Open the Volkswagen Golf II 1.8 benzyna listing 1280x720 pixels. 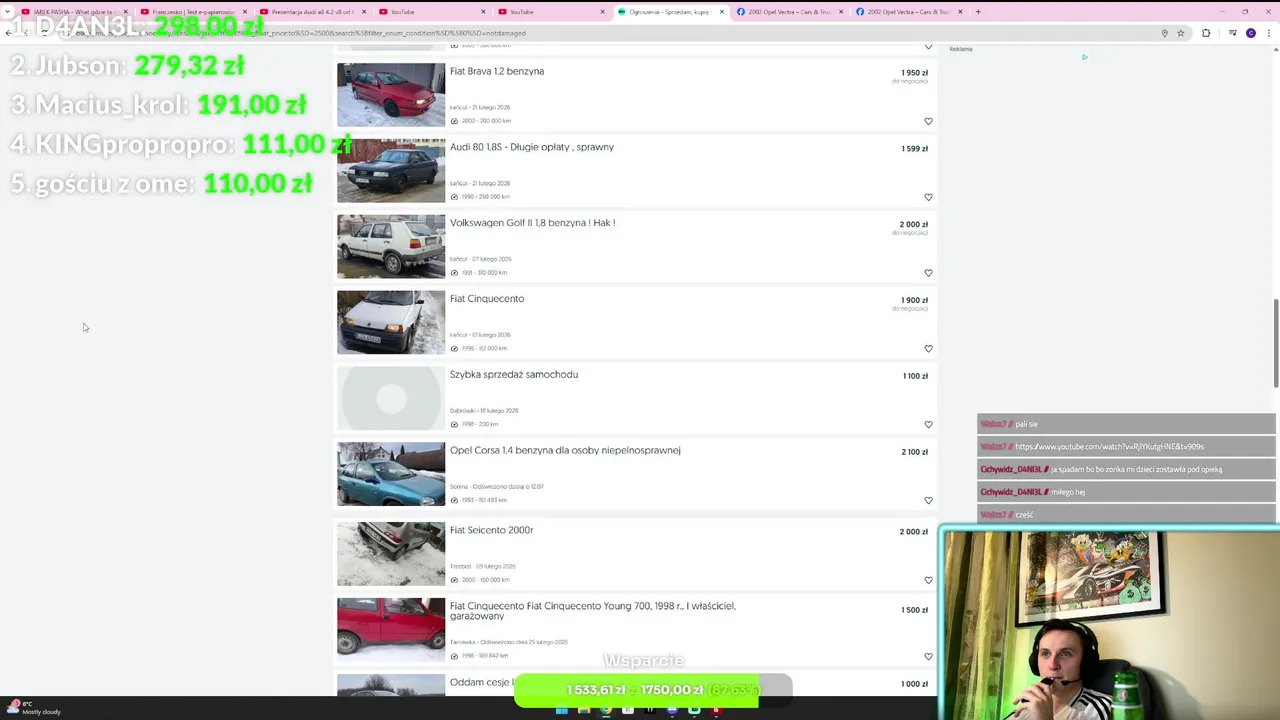[532, 223]
